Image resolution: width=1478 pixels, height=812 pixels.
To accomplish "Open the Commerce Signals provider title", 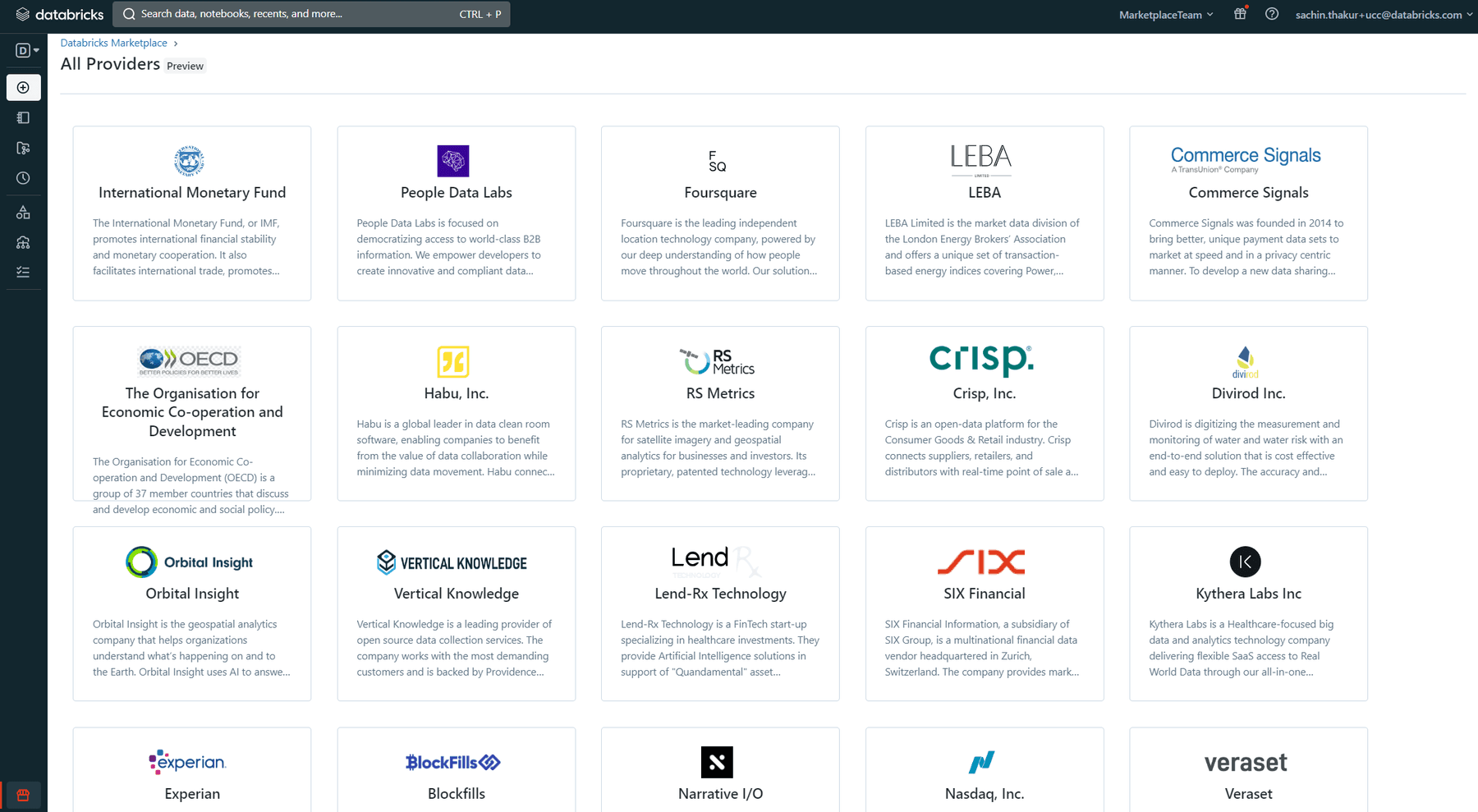I will pyautogui.click(x=1248, y=193).
